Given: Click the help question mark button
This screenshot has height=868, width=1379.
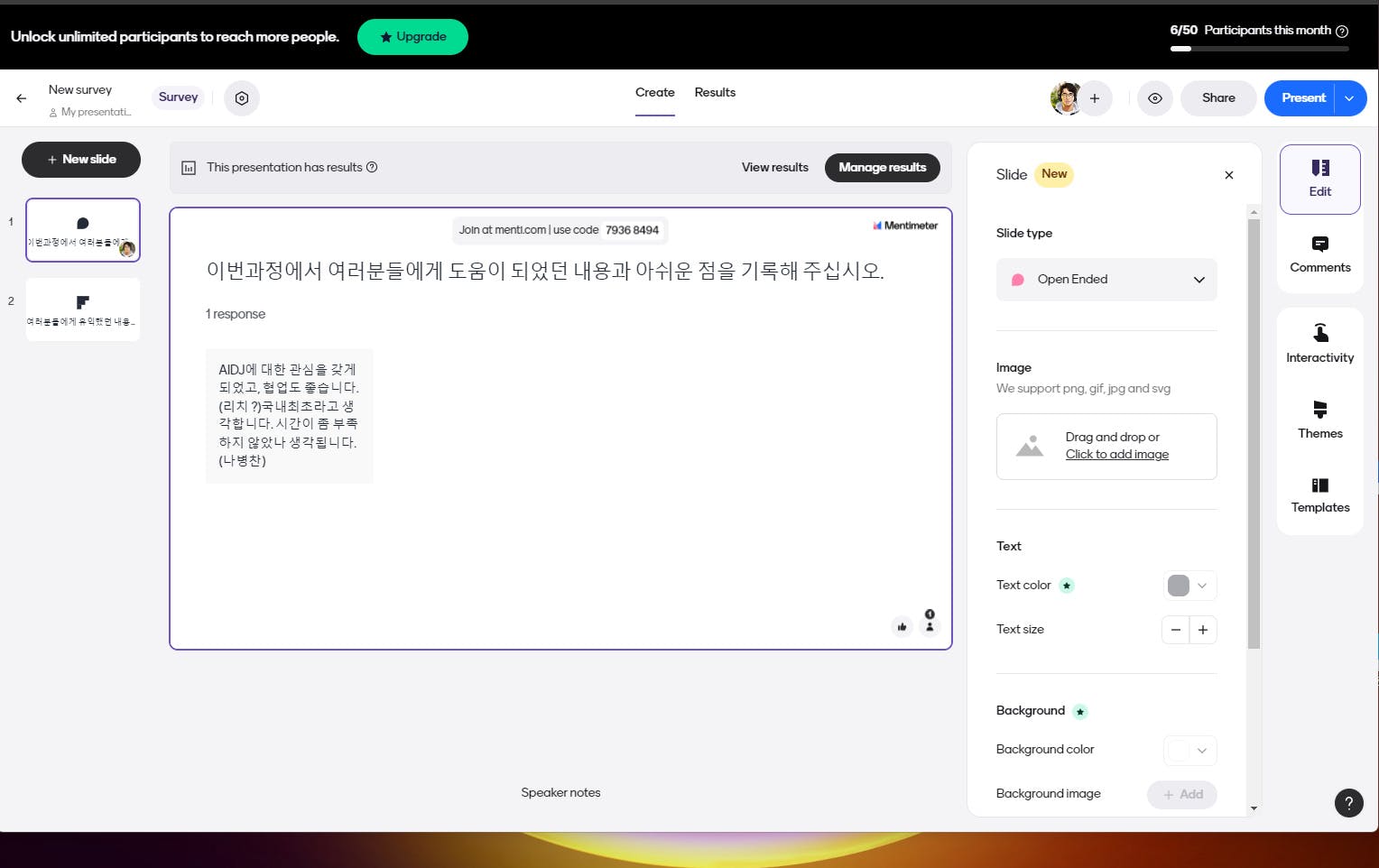Looking at the screenshot, I should [x=1348, y=803].
